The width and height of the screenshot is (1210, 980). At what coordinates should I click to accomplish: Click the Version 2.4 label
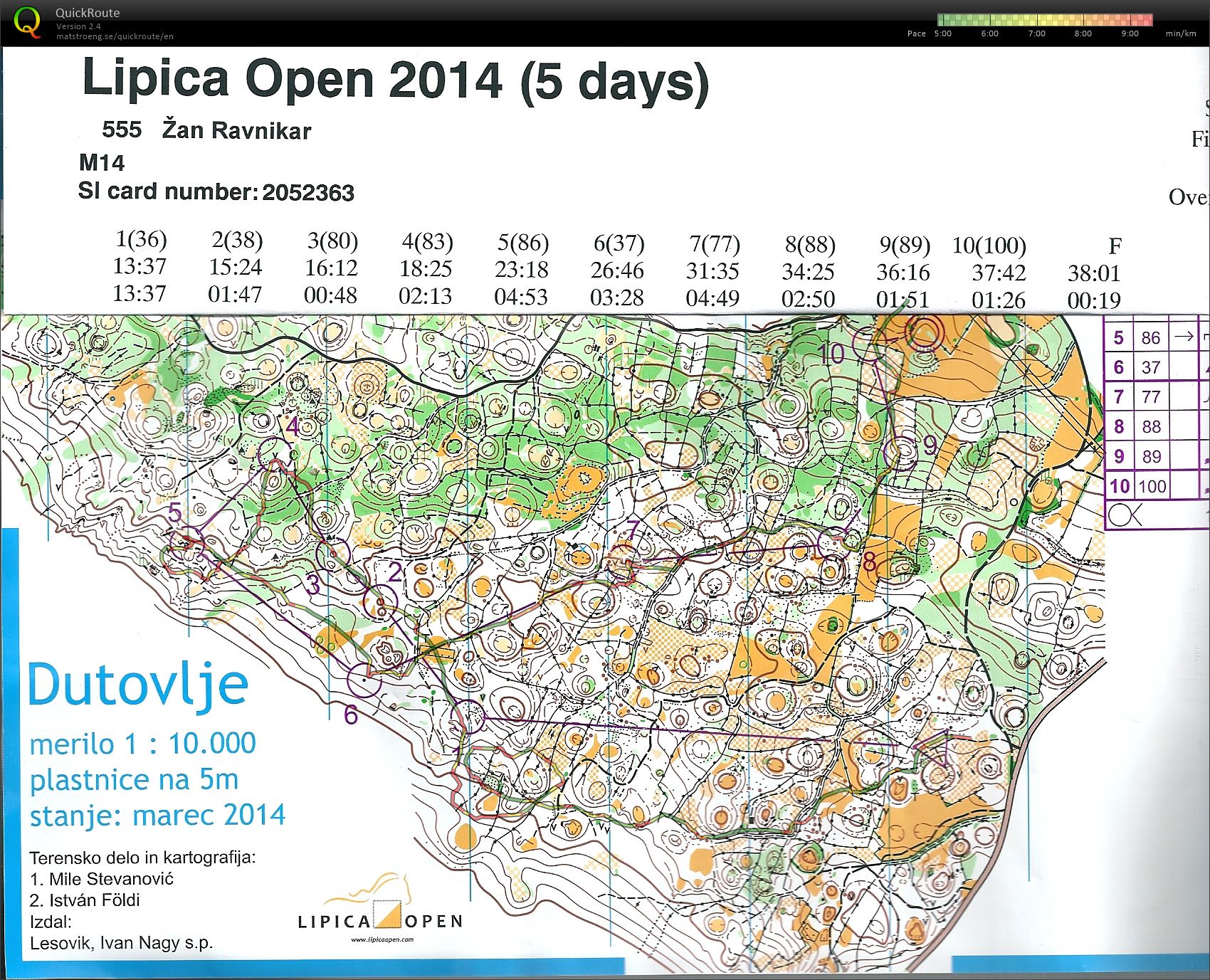pos(78,26)
